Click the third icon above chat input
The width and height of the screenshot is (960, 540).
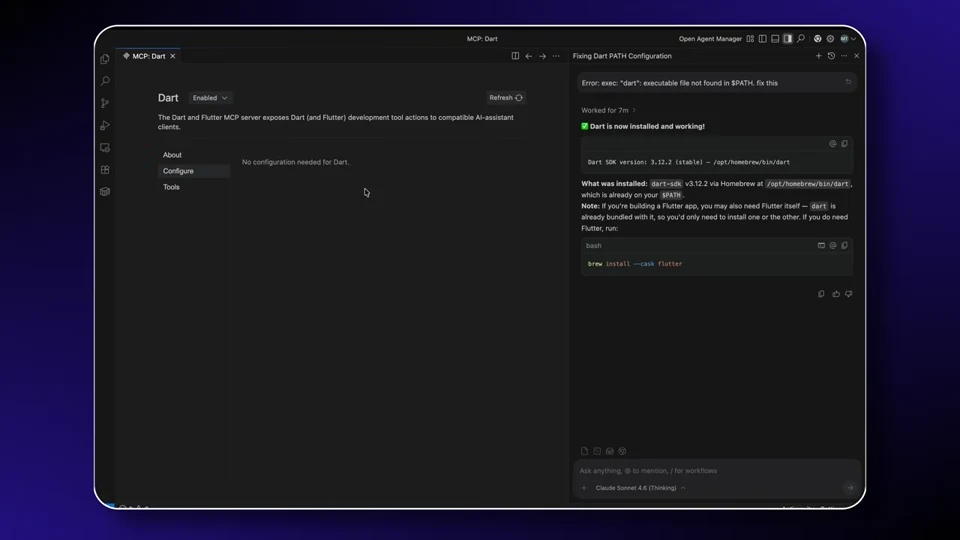pos(610,451)
